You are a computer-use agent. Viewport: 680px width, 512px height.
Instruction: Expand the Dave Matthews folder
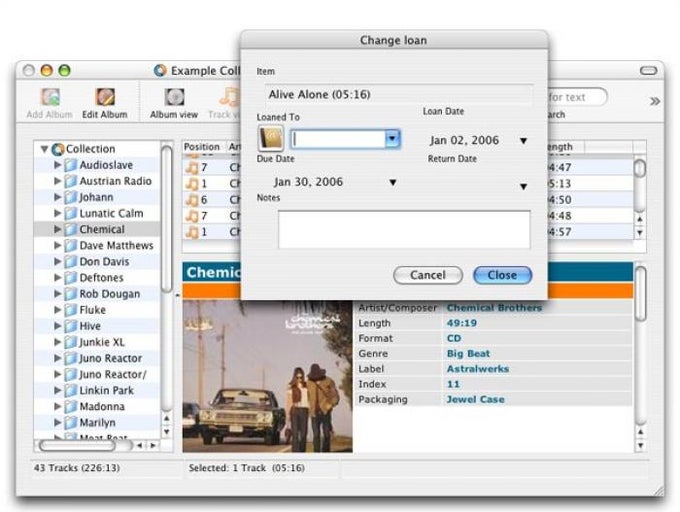(57, 245)
